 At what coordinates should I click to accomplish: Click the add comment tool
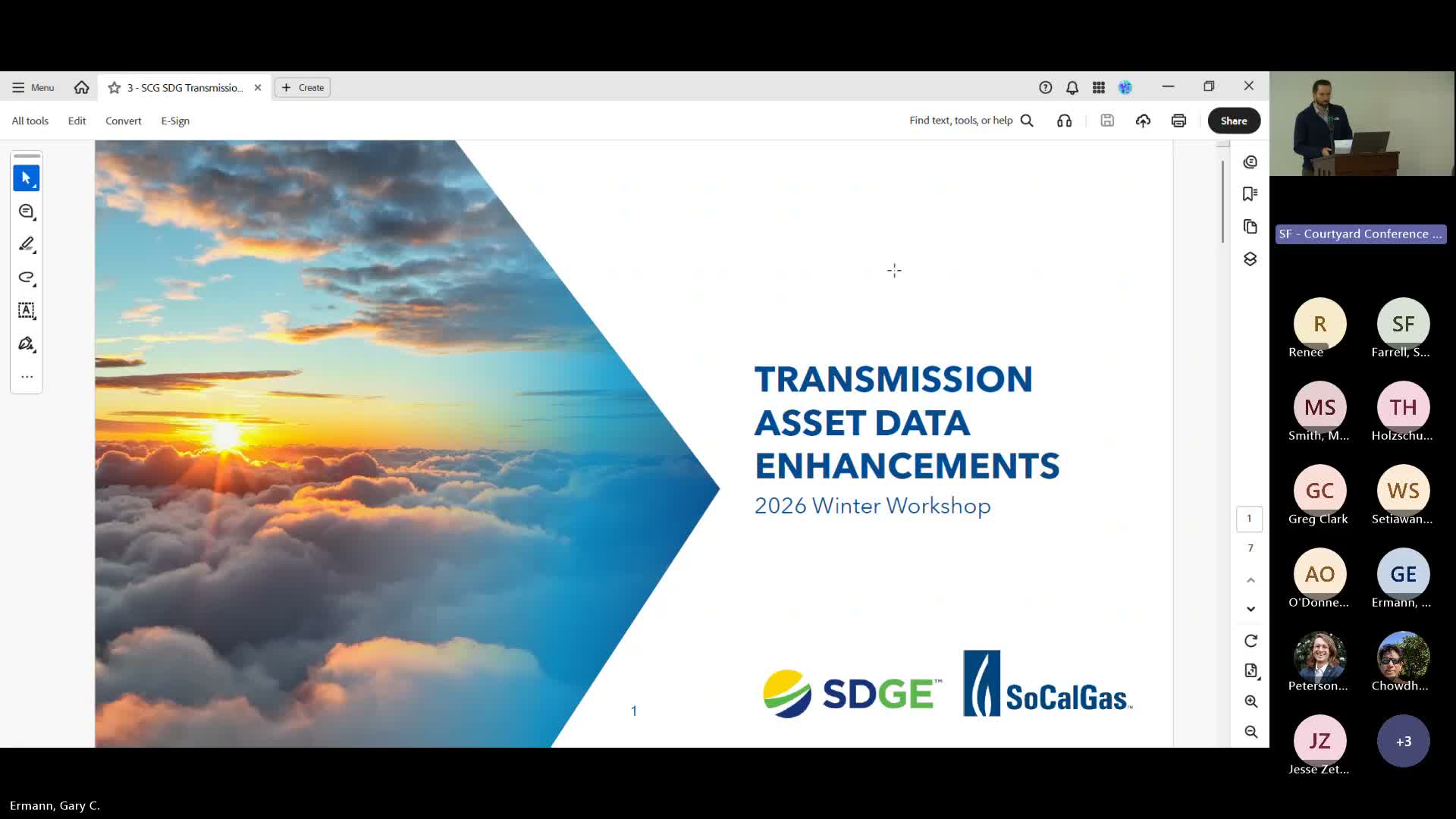[27, 212]
